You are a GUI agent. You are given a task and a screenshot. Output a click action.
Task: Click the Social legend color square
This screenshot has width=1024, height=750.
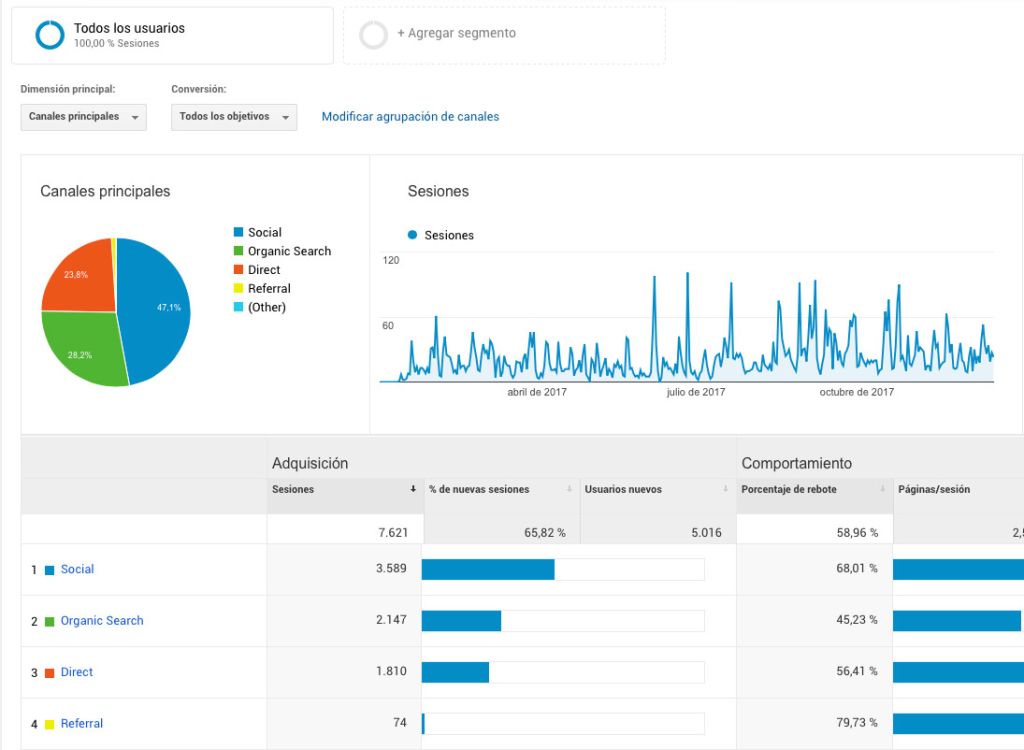tap(238, 232)
